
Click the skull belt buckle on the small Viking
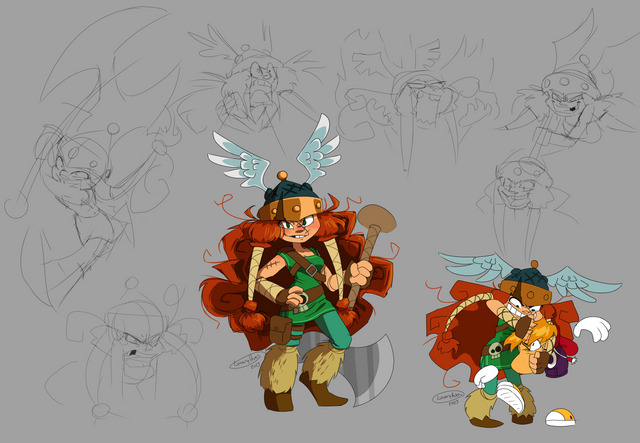496,350
